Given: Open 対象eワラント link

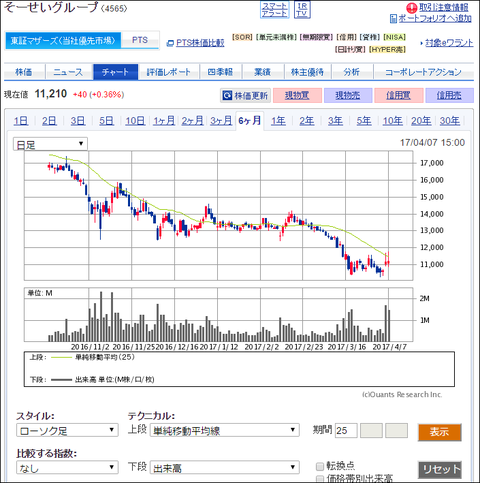Looking at the screenshot, I should tap(449, 43).
